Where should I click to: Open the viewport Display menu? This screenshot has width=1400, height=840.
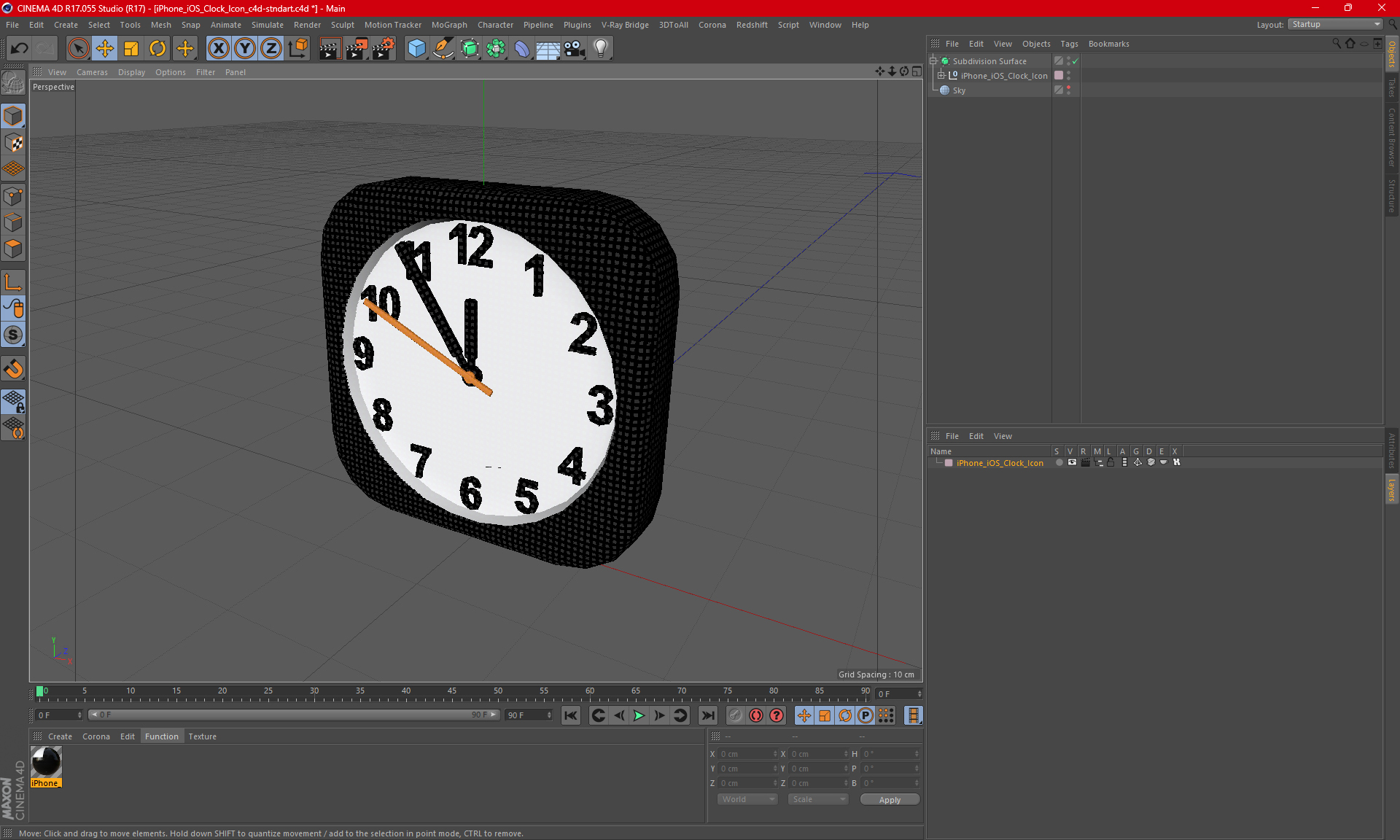click(x=131, y=72)
